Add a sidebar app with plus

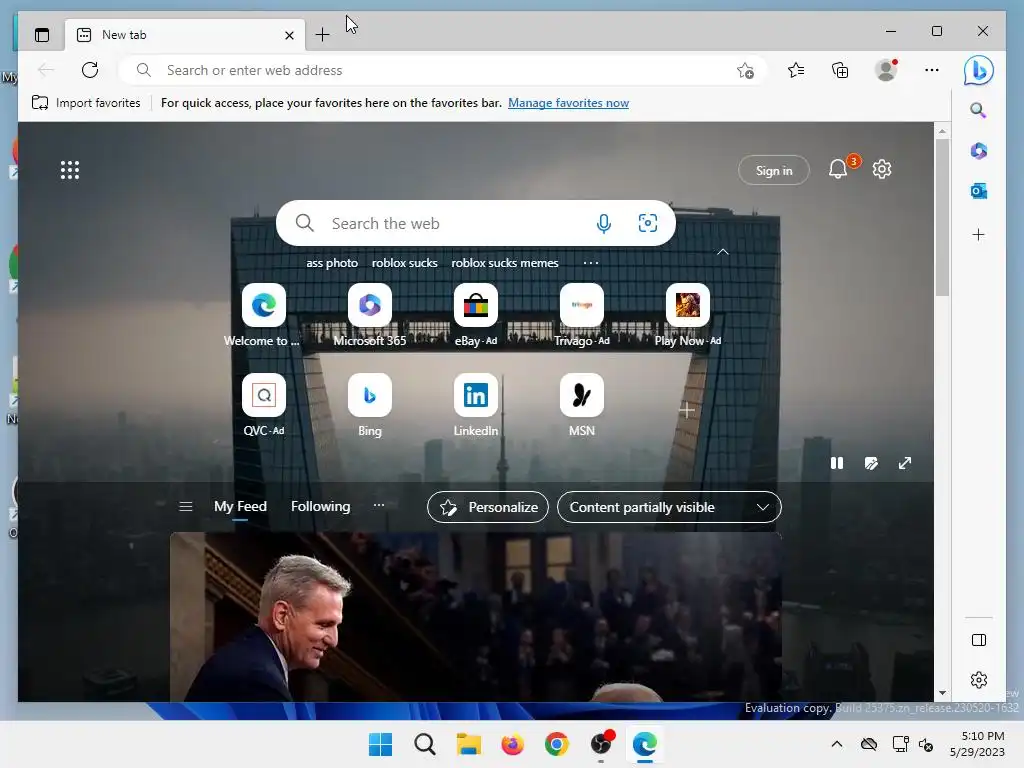(978, 234)
